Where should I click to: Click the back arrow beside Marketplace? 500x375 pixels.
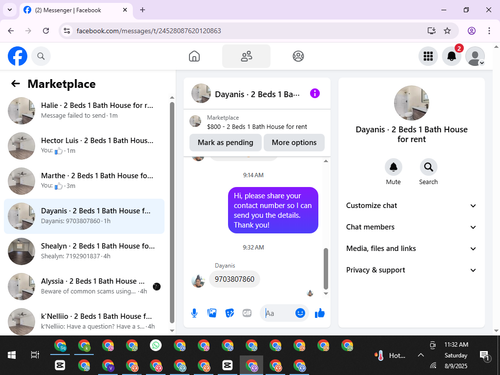[16, 84]
